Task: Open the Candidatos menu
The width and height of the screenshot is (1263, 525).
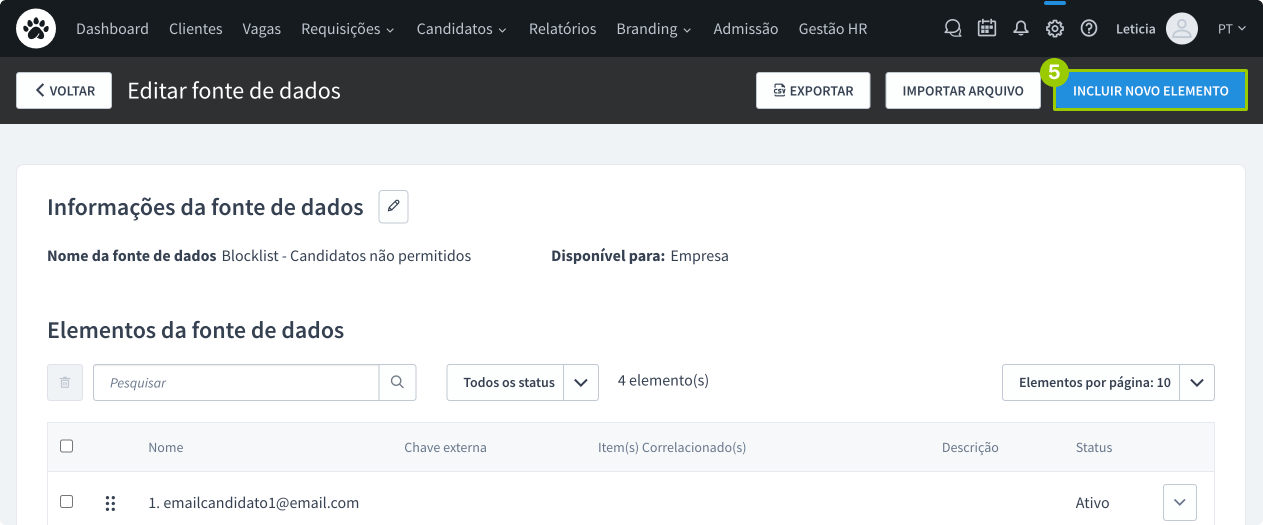Action: pos(461,29)
